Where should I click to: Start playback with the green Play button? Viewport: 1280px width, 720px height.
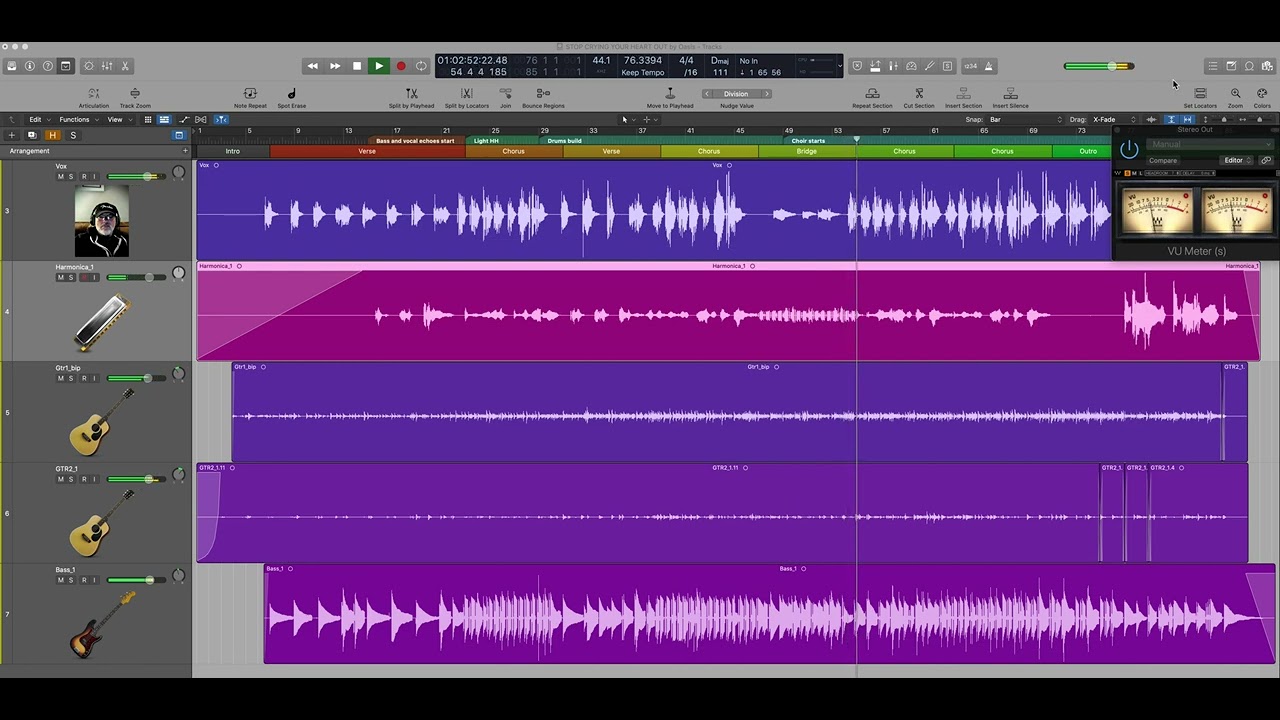click(379, 66)
